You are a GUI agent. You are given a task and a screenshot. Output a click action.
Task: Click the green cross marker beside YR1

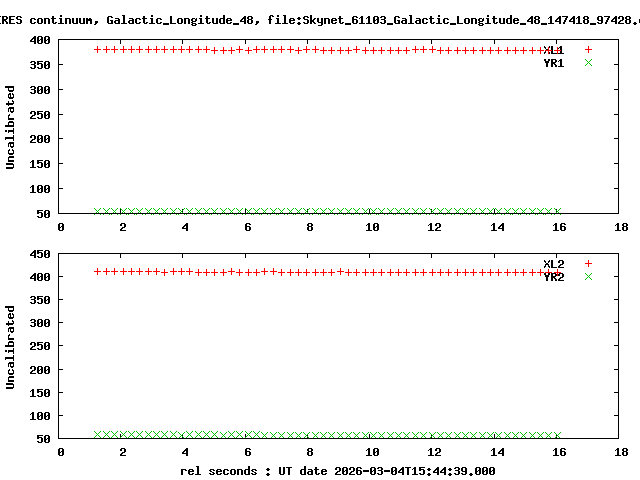(x=588, y=63)
